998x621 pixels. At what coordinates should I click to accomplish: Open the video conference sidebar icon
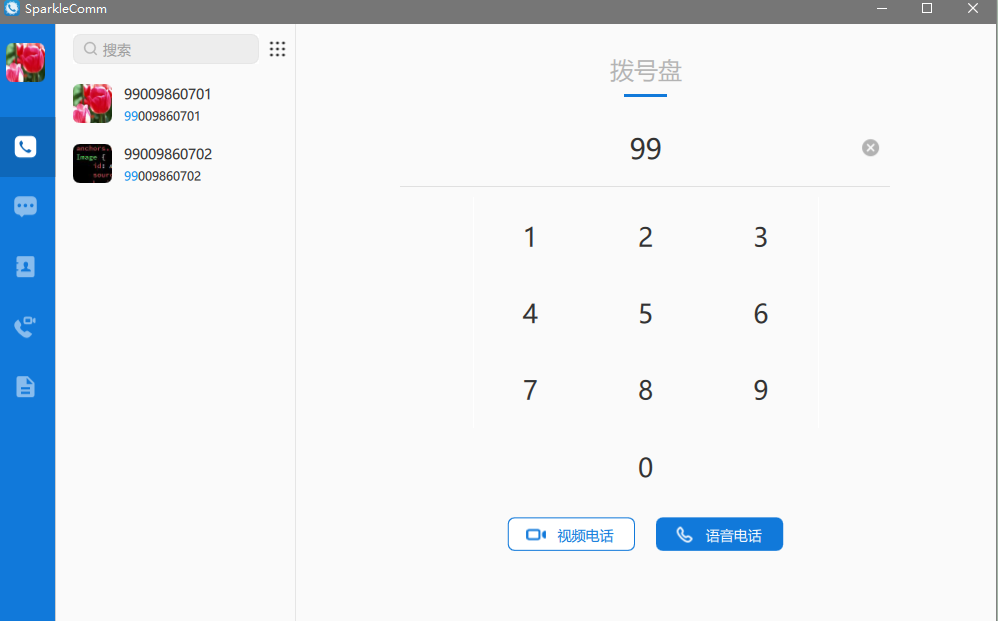(x=26, y=327)
